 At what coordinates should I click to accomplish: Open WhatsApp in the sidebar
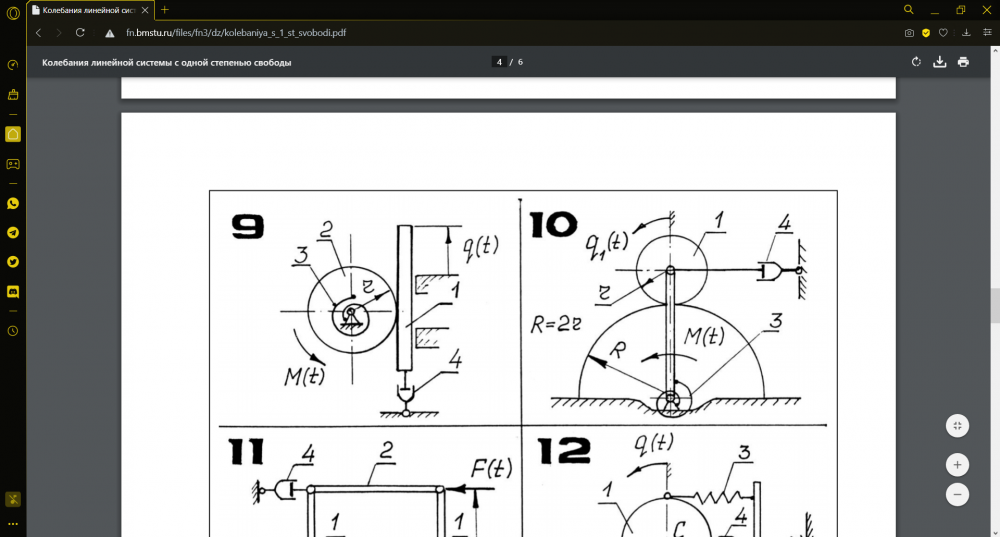click(x=13, y=203)
